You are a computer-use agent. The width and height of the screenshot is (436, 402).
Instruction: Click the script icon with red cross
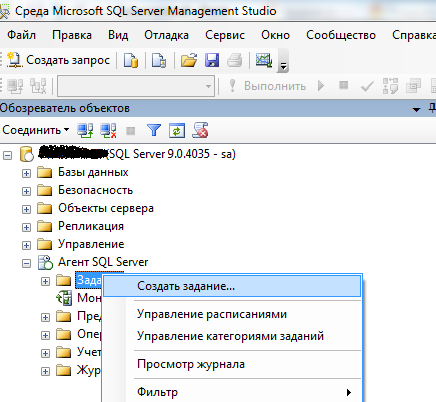point(200,130)
